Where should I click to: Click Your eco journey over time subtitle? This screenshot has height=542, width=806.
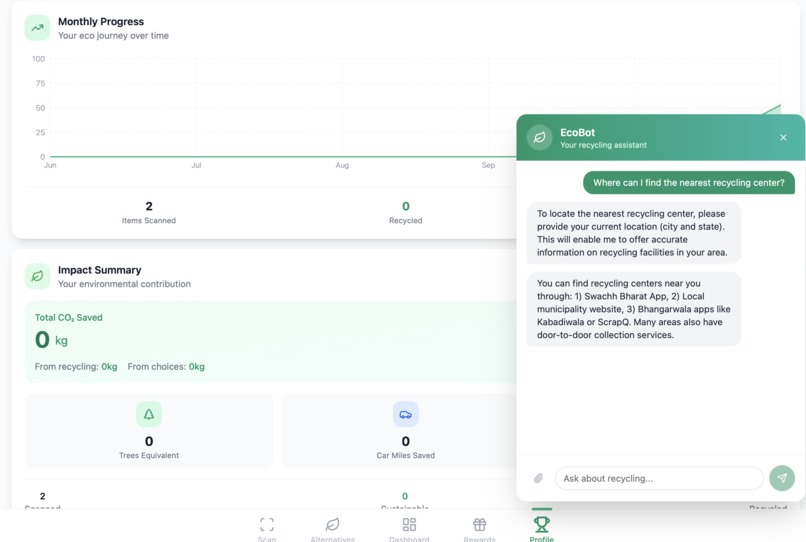pos(113,35)
